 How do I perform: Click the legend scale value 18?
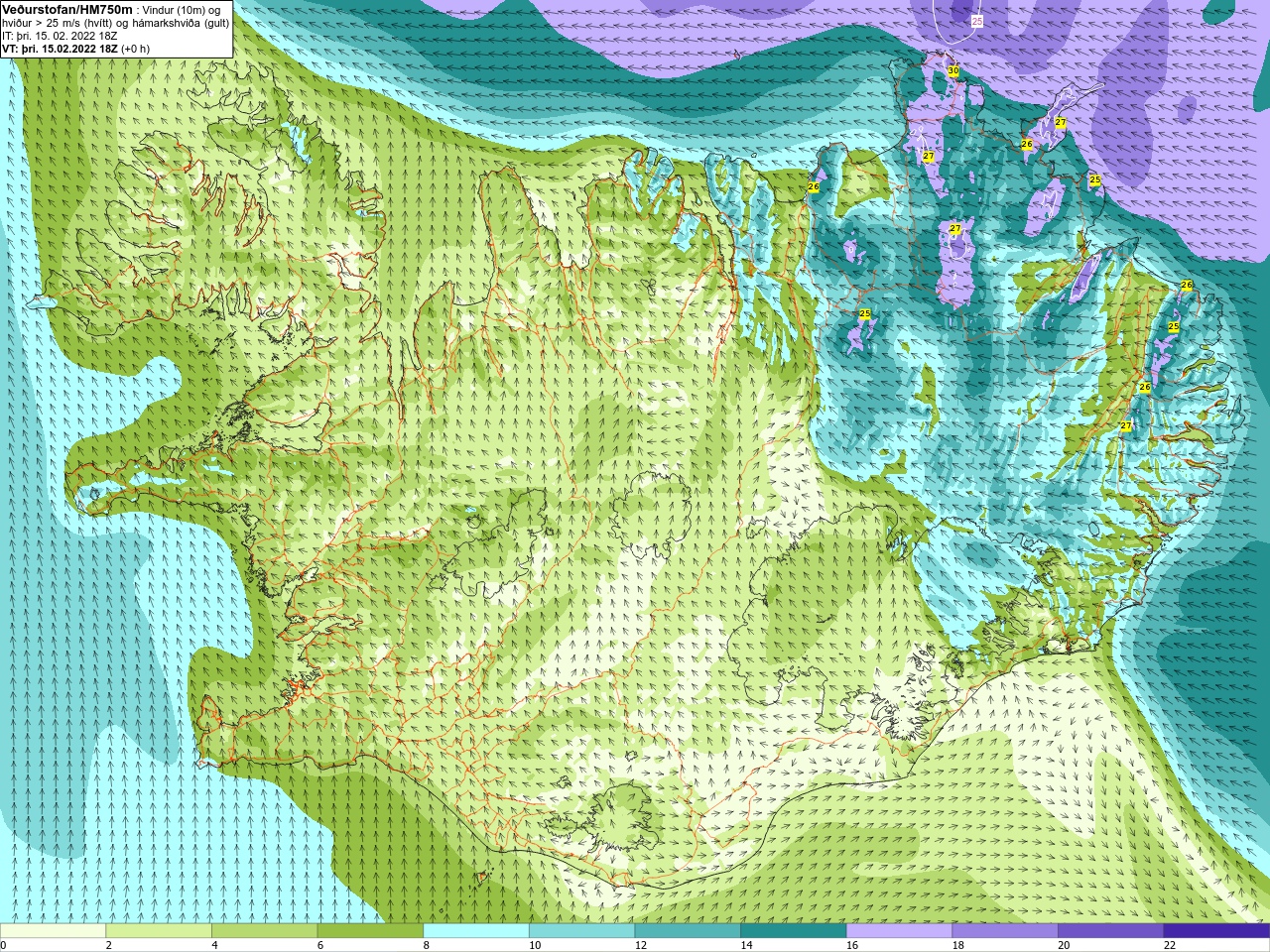(958, 946)
